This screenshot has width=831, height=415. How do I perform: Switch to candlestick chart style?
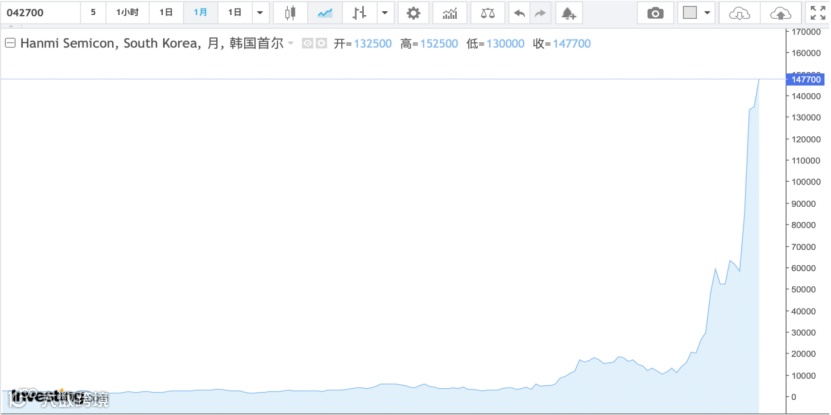tap(290, 13)
